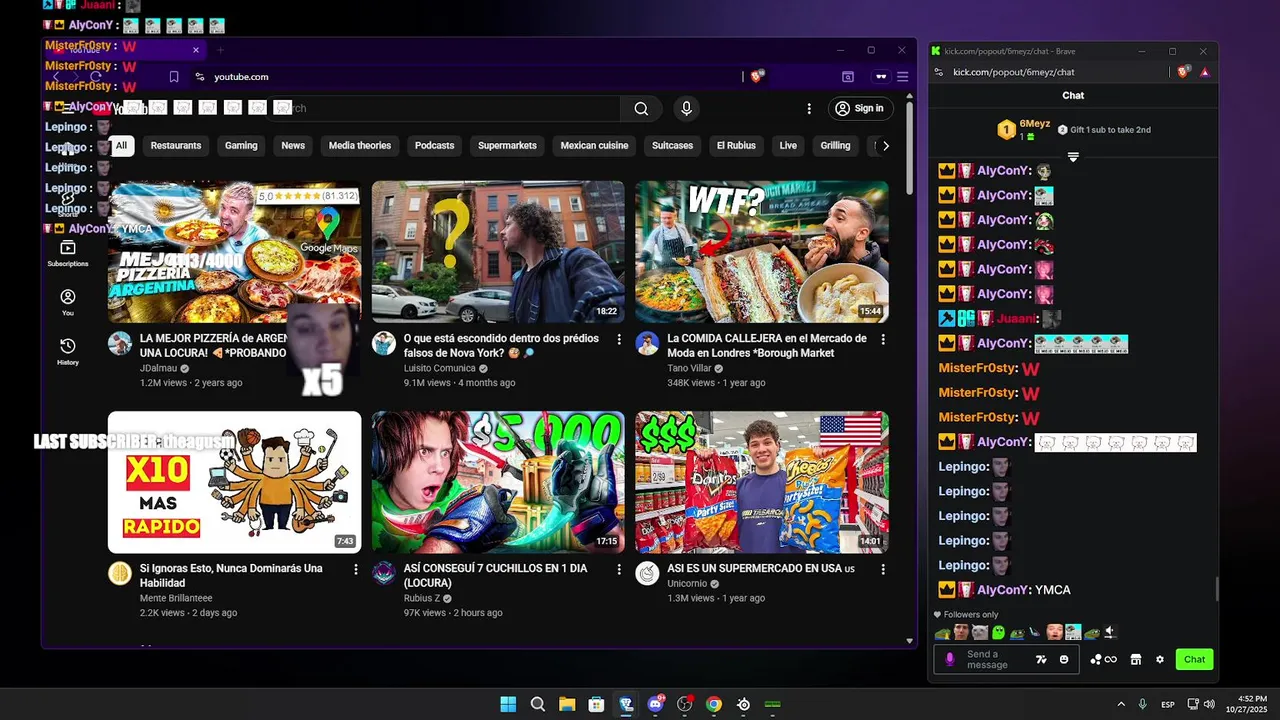This screenshot has height=720, width=1280.
Task: Open the SUPERMERCADO EN USA video thumbnail
Action: (762, 482)
